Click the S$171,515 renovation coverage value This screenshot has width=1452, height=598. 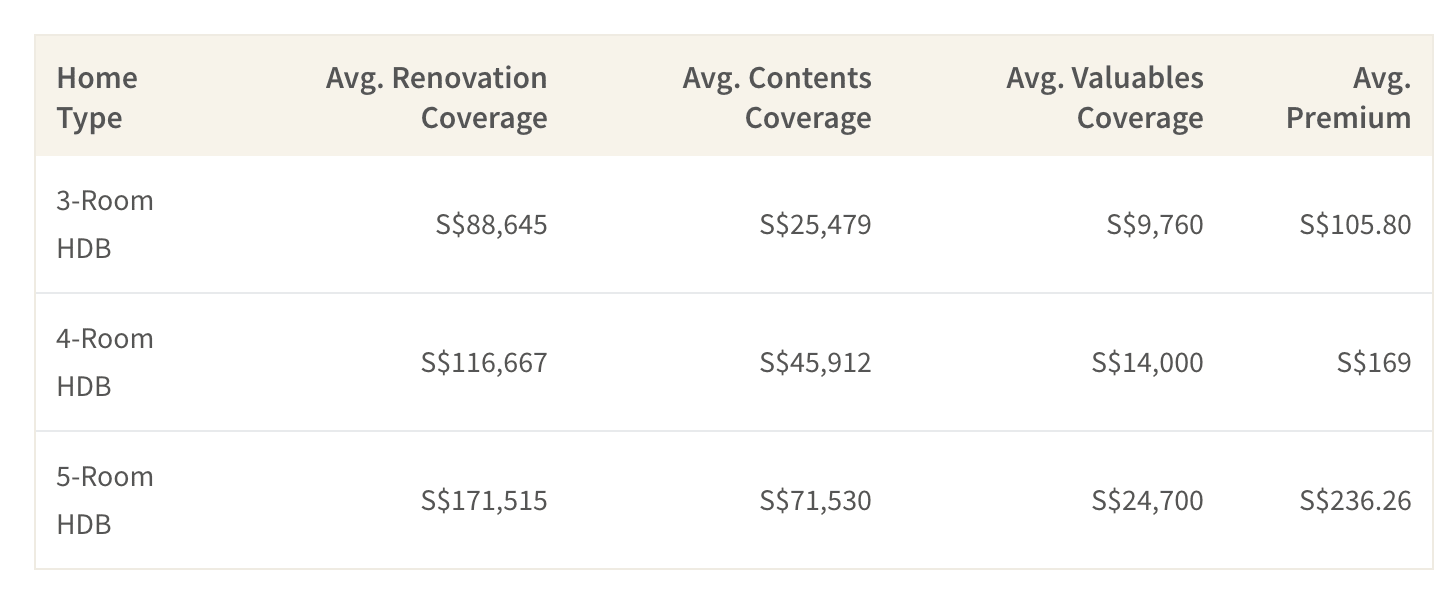tap(484, 500)
